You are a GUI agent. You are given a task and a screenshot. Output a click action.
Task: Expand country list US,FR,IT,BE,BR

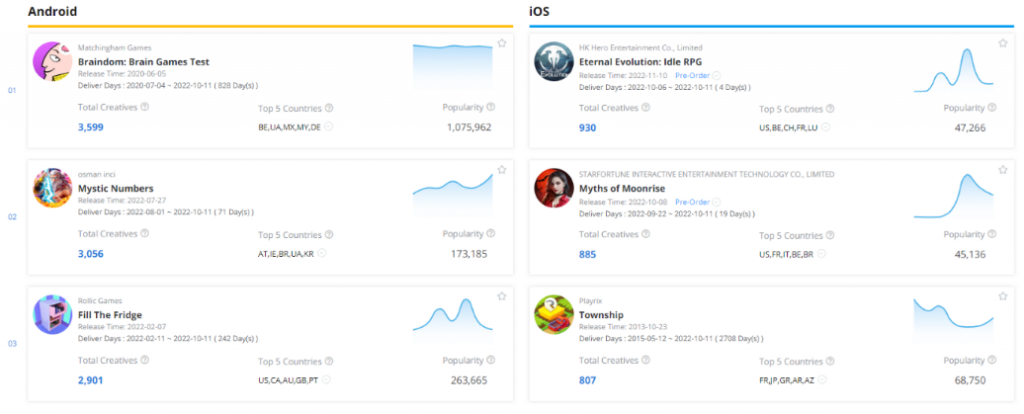coord(821,253)
